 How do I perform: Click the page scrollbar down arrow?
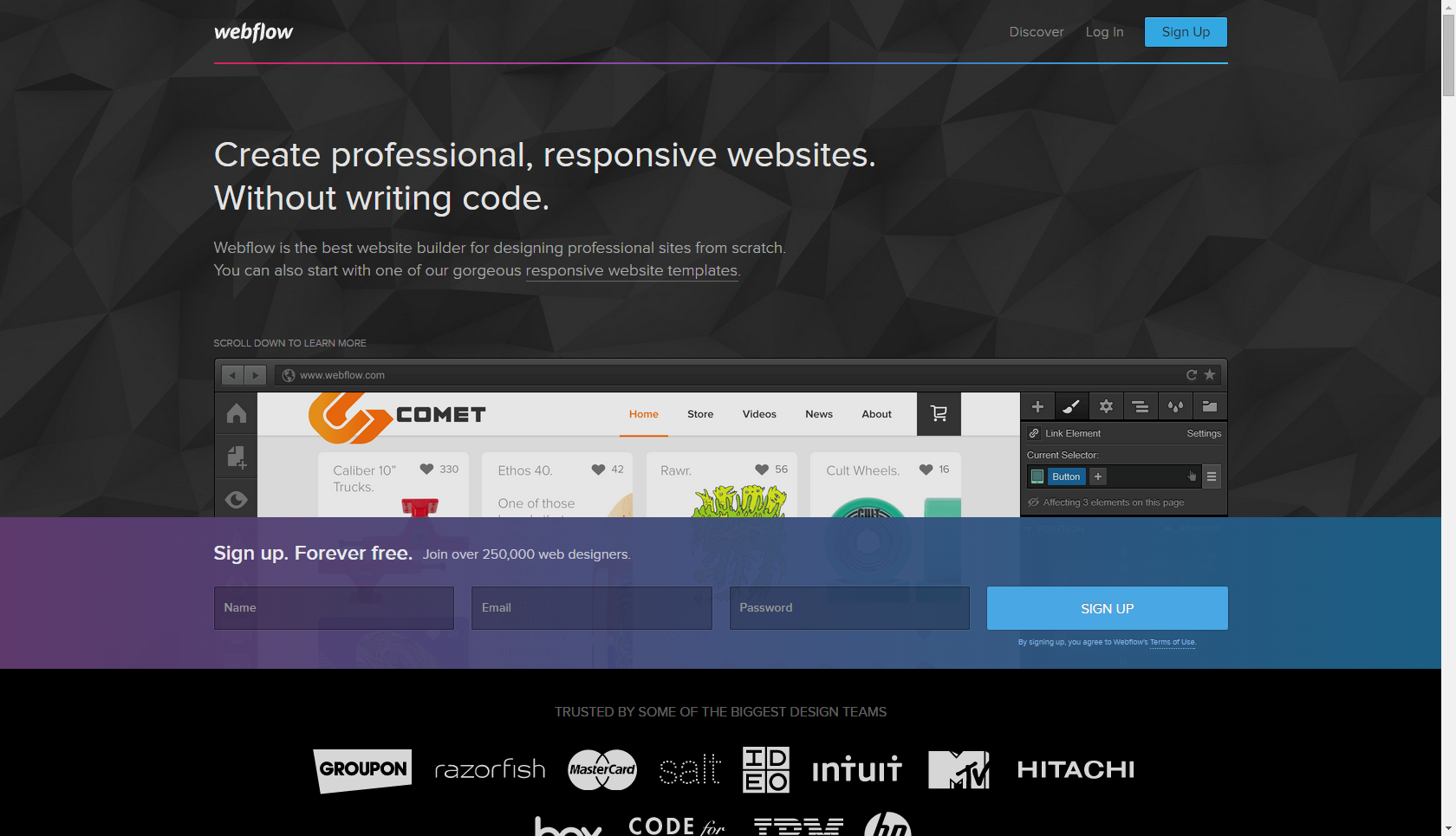pos(1448,829)
